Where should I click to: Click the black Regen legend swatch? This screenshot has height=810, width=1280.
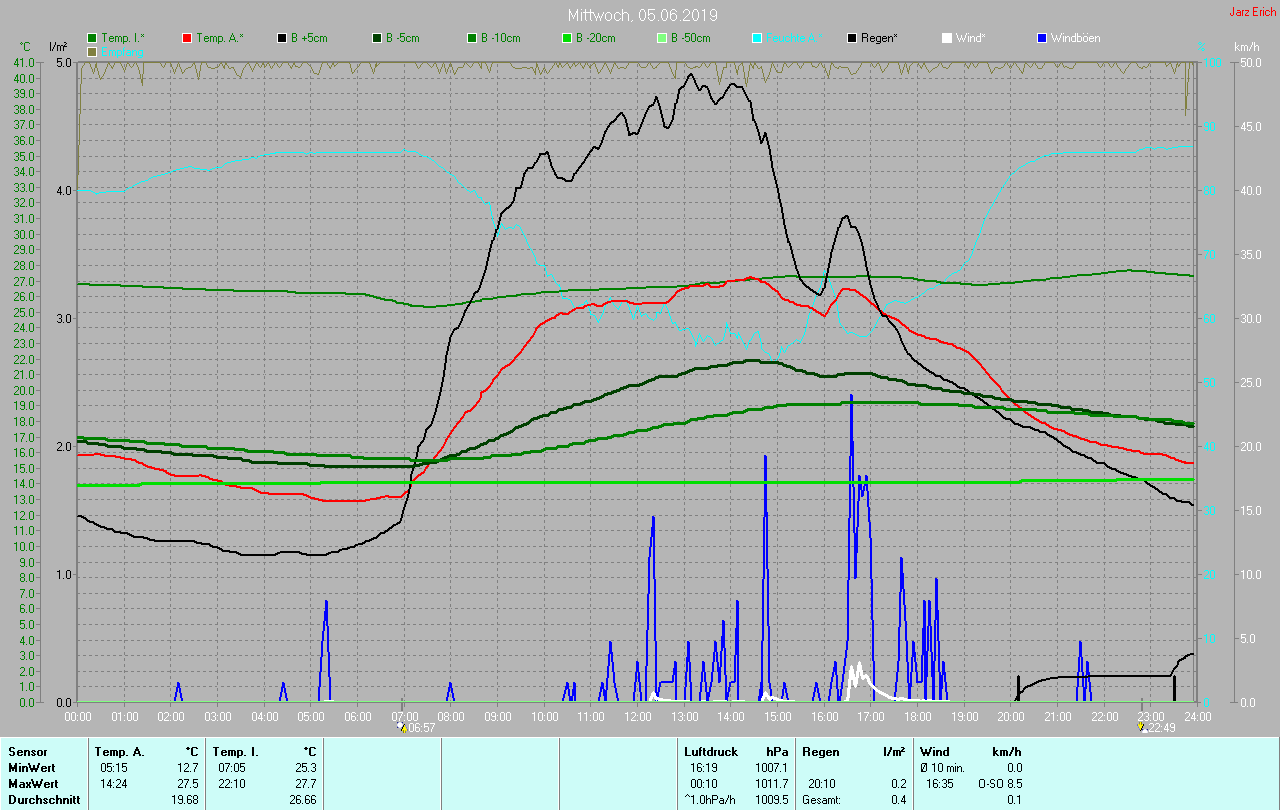pos(852,38)
